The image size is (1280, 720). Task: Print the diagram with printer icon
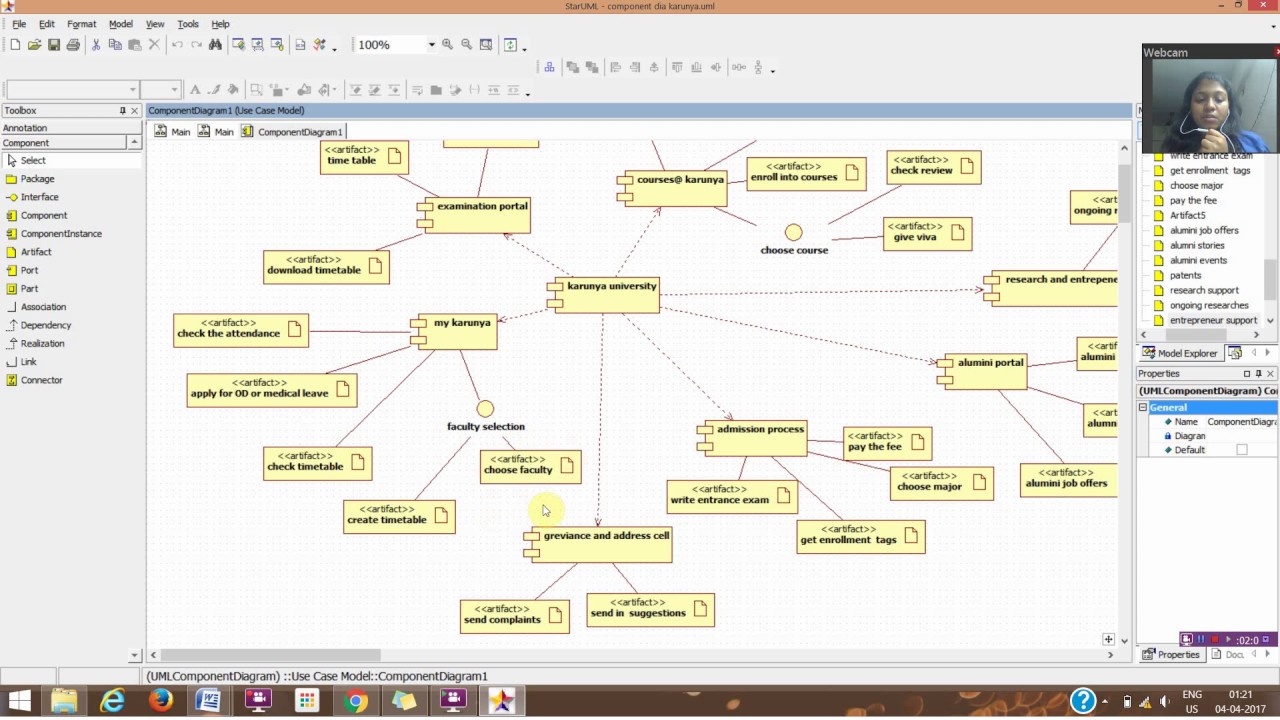click(x=73, y=45)
